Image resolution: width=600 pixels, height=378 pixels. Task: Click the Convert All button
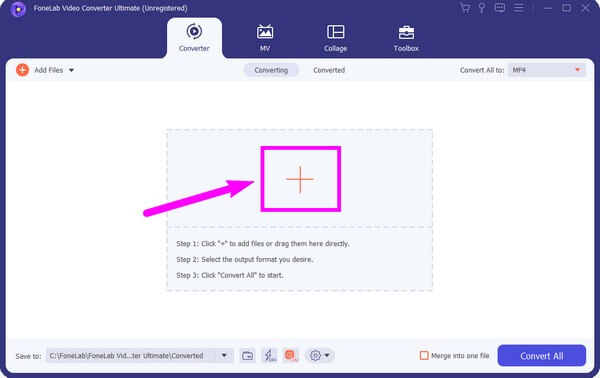[x=541, y=356]
